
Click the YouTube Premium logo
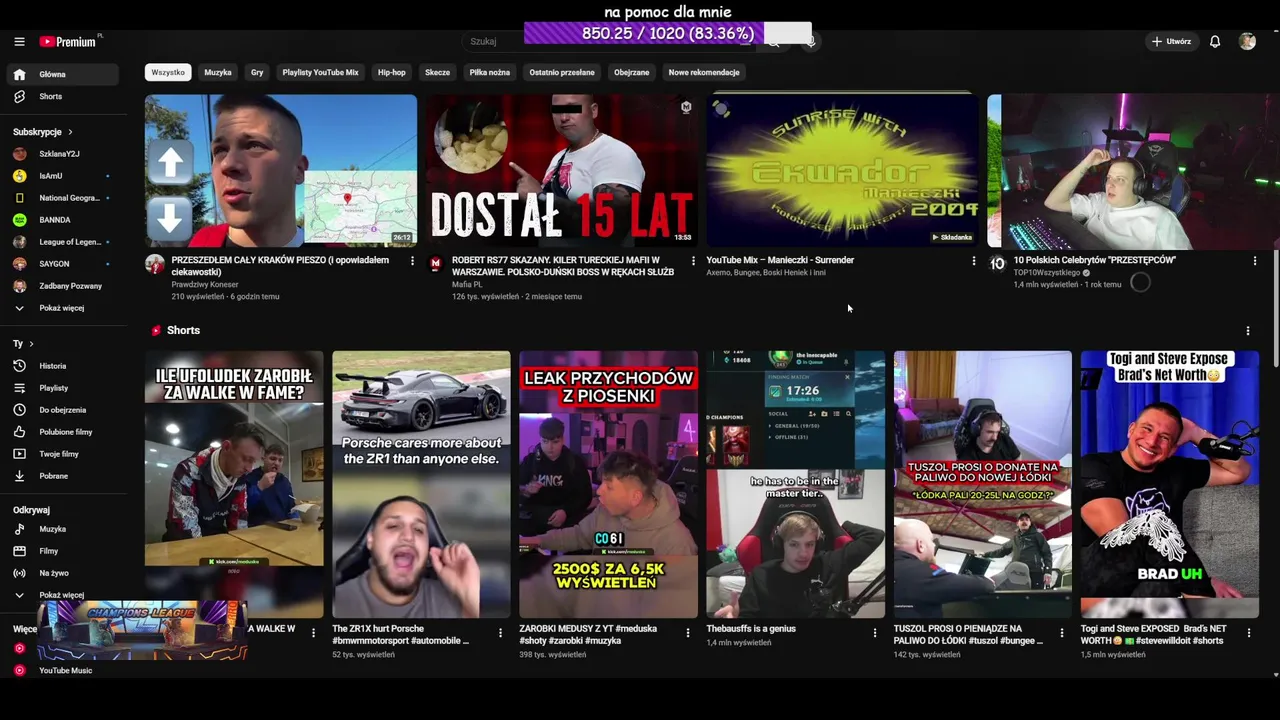click(70, 42)
